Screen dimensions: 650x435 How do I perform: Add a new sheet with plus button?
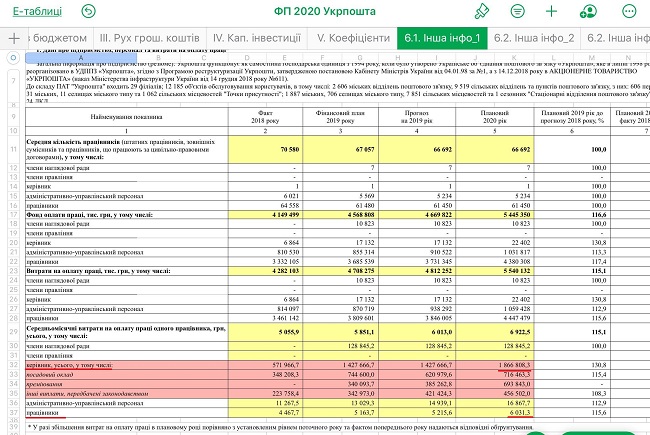pos(15,38)
